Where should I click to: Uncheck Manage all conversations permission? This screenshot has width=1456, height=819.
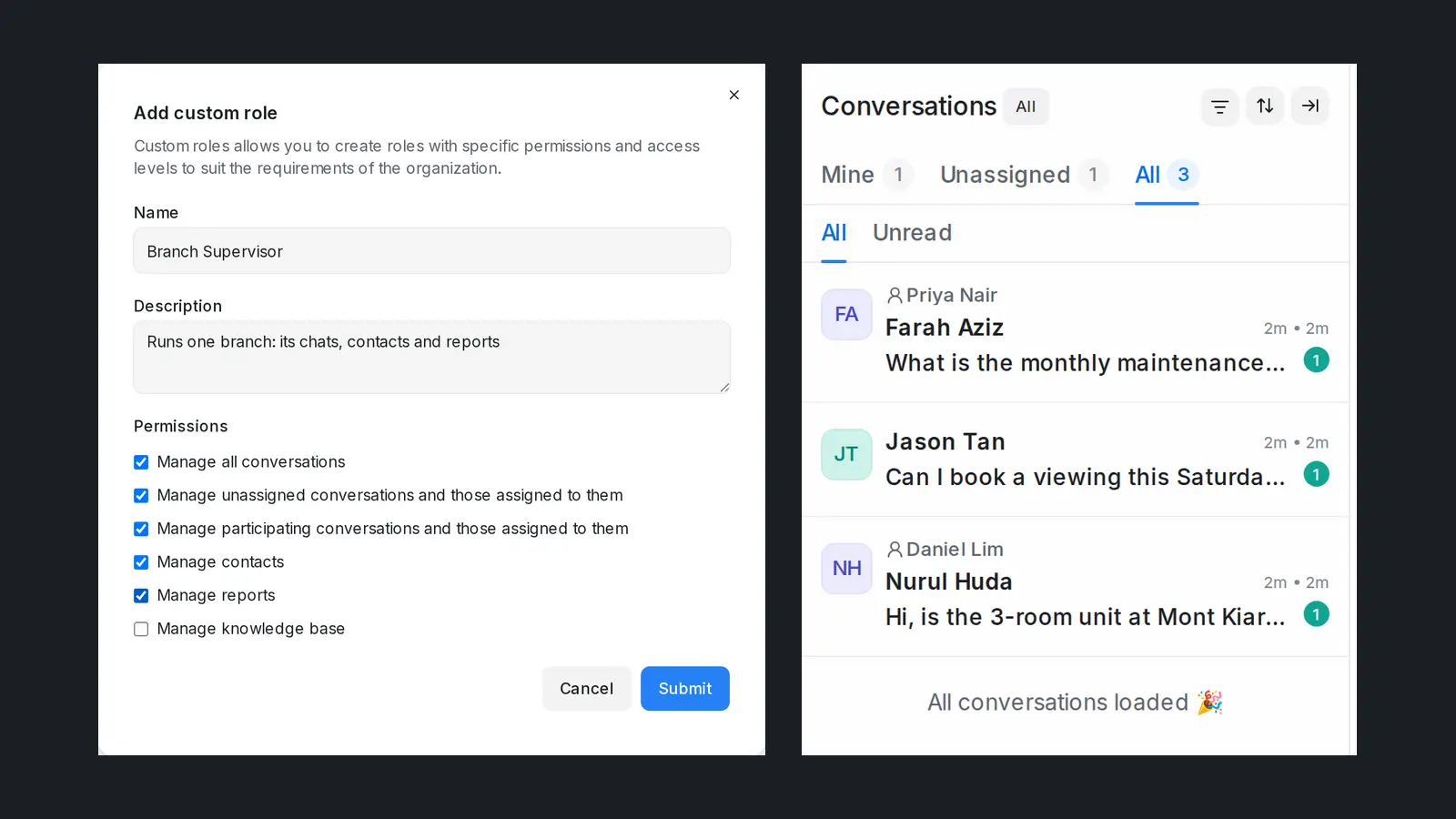[141, 462]
